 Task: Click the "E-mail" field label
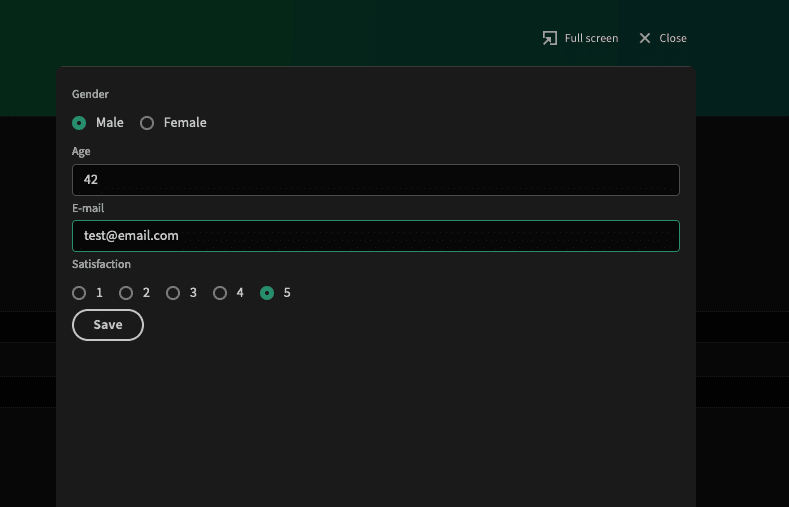click(x=88, y=208)
